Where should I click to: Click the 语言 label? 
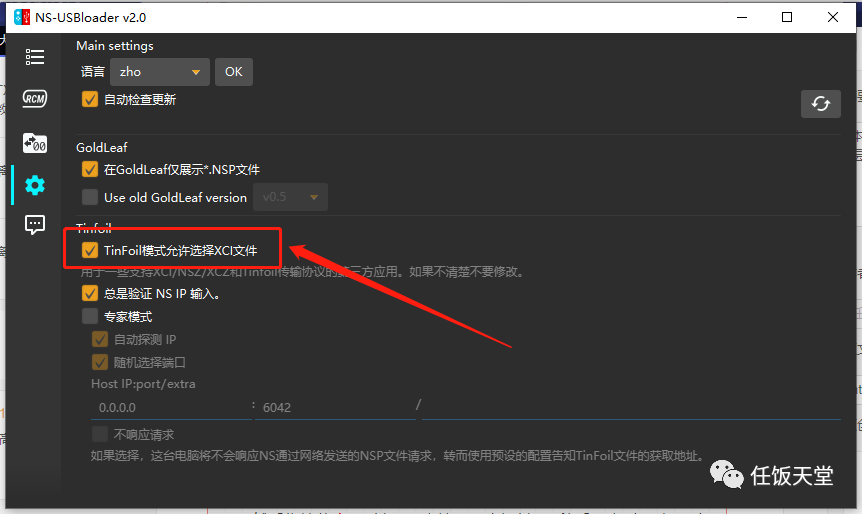pos(92,72)
